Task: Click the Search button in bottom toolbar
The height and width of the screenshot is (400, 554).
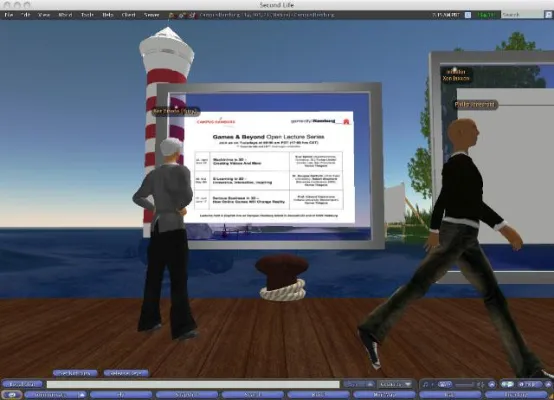Action: pos(253,395)
